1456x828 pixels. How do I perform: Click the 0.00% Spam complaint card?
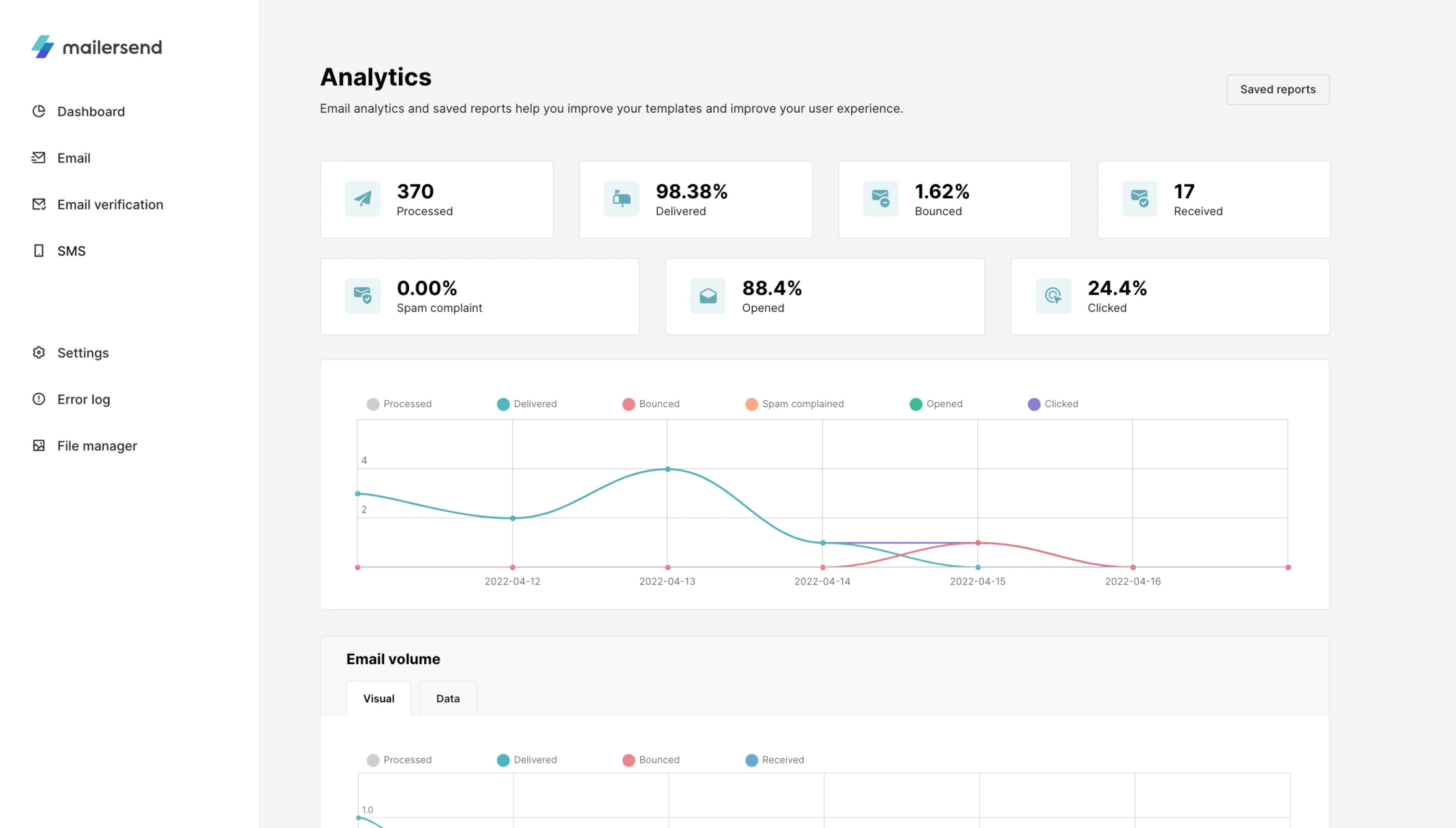[480, 297]
